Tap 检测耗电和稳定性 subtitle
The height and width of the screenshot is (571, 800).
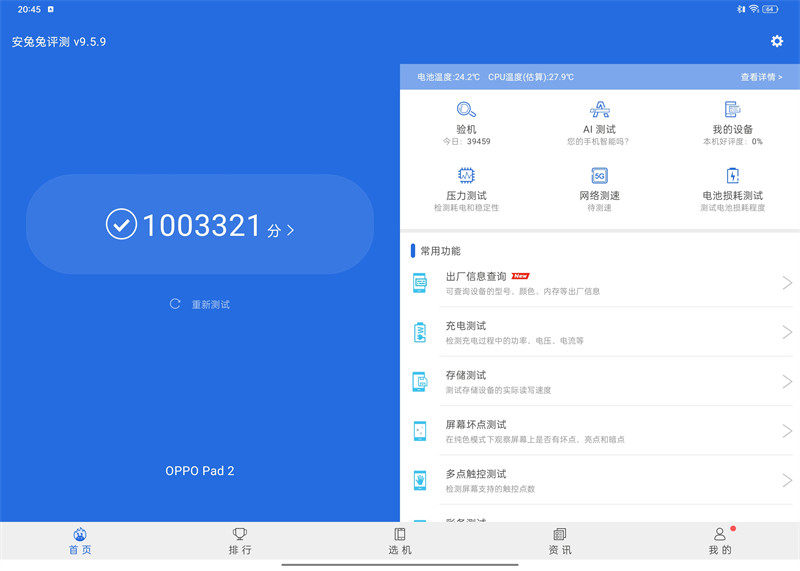[466, 207]
